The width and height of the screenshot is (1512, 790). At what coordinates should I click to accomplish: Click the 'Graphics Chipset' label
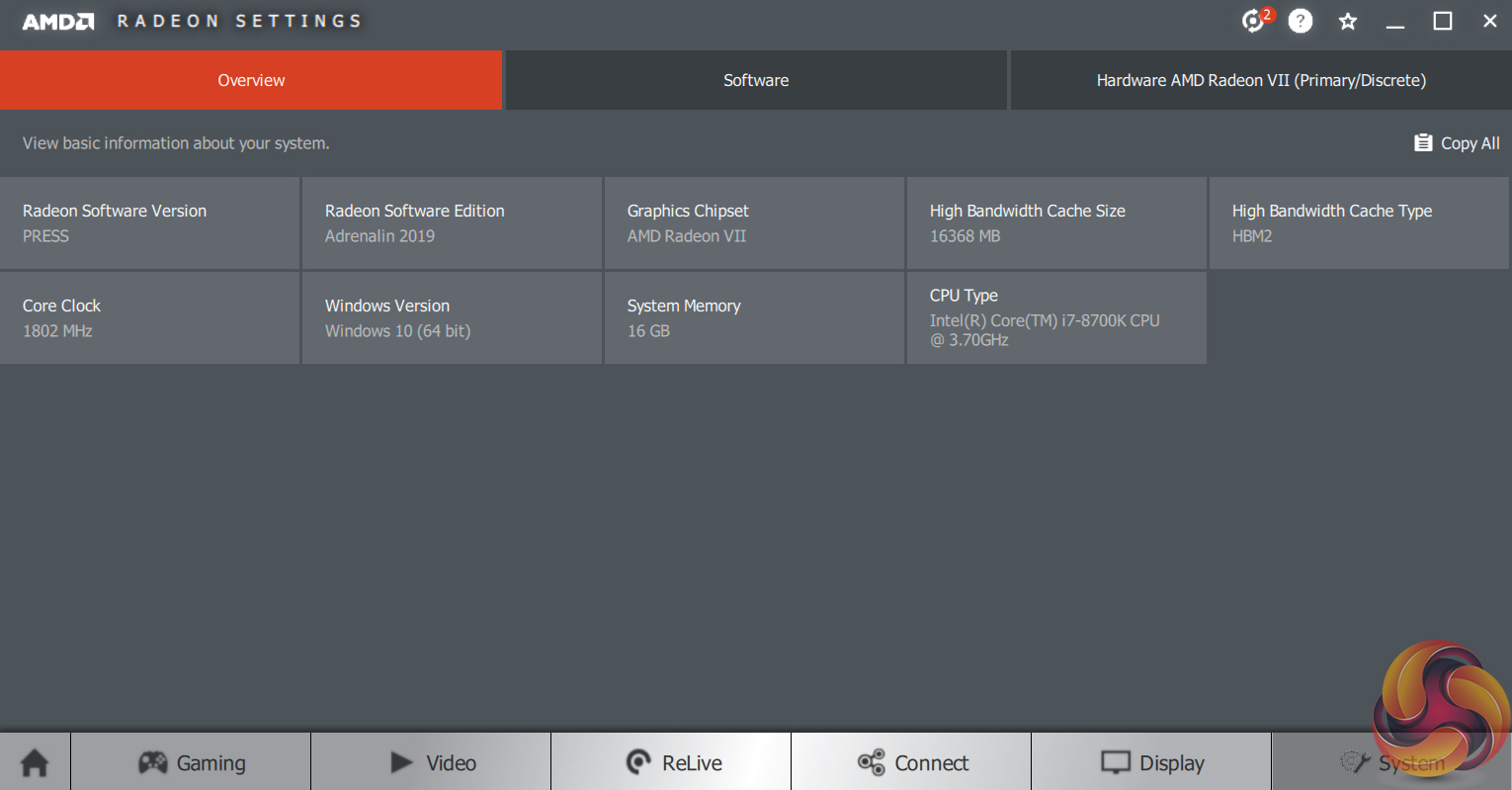(688, 211)
